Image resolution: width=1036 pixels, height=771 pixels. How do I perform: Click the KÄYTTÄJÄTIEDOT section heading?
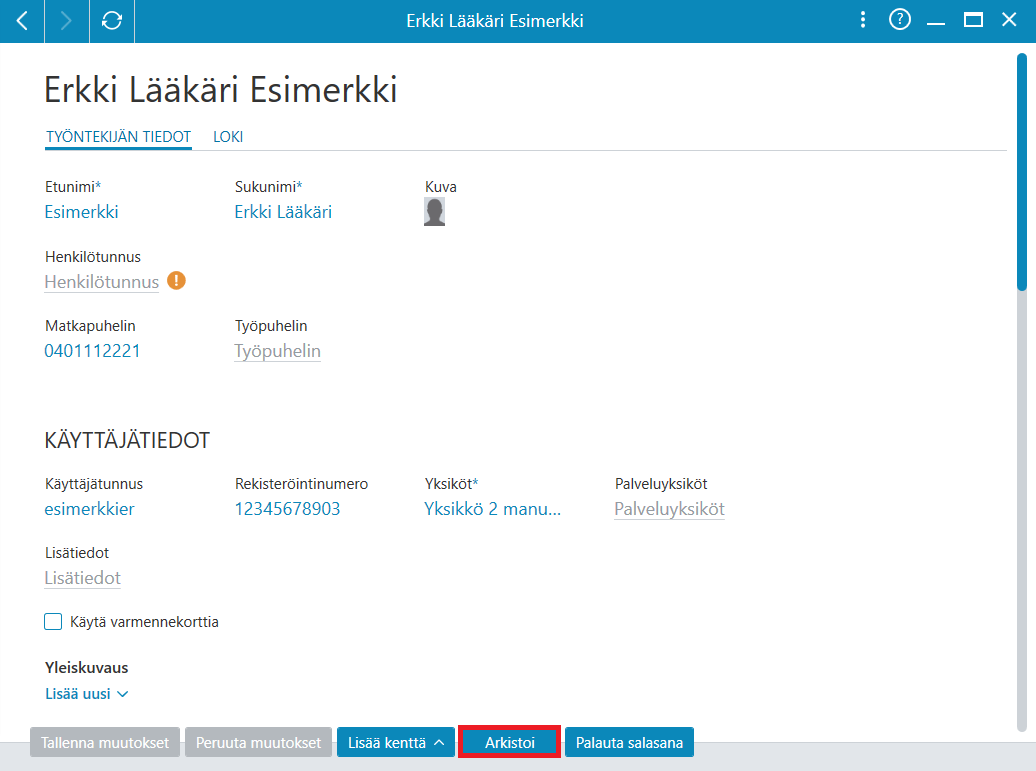(127, 440)
